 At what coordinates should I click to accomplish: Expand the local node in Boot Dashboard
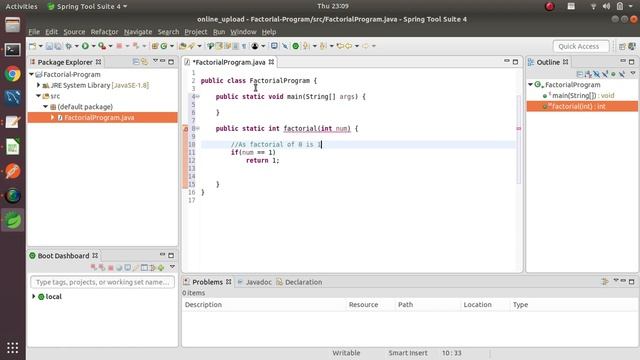tap(33, 296)
